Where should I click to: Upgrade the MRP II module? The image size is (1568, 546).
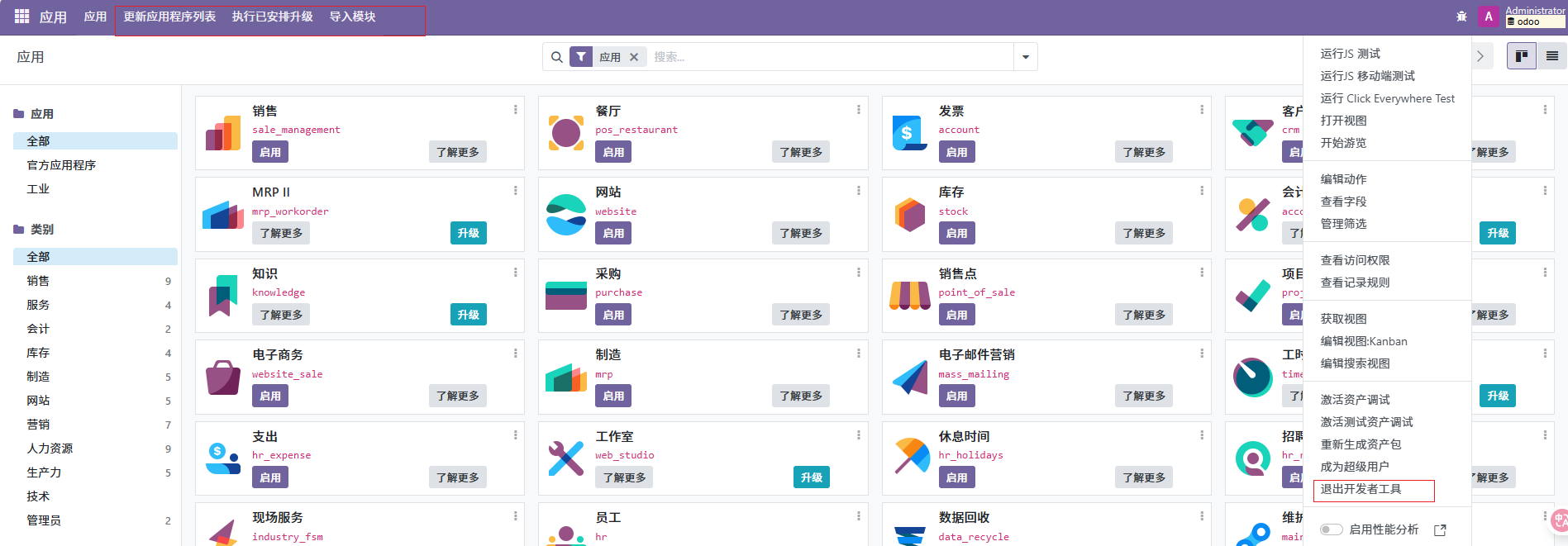click(x=468, y=233)
